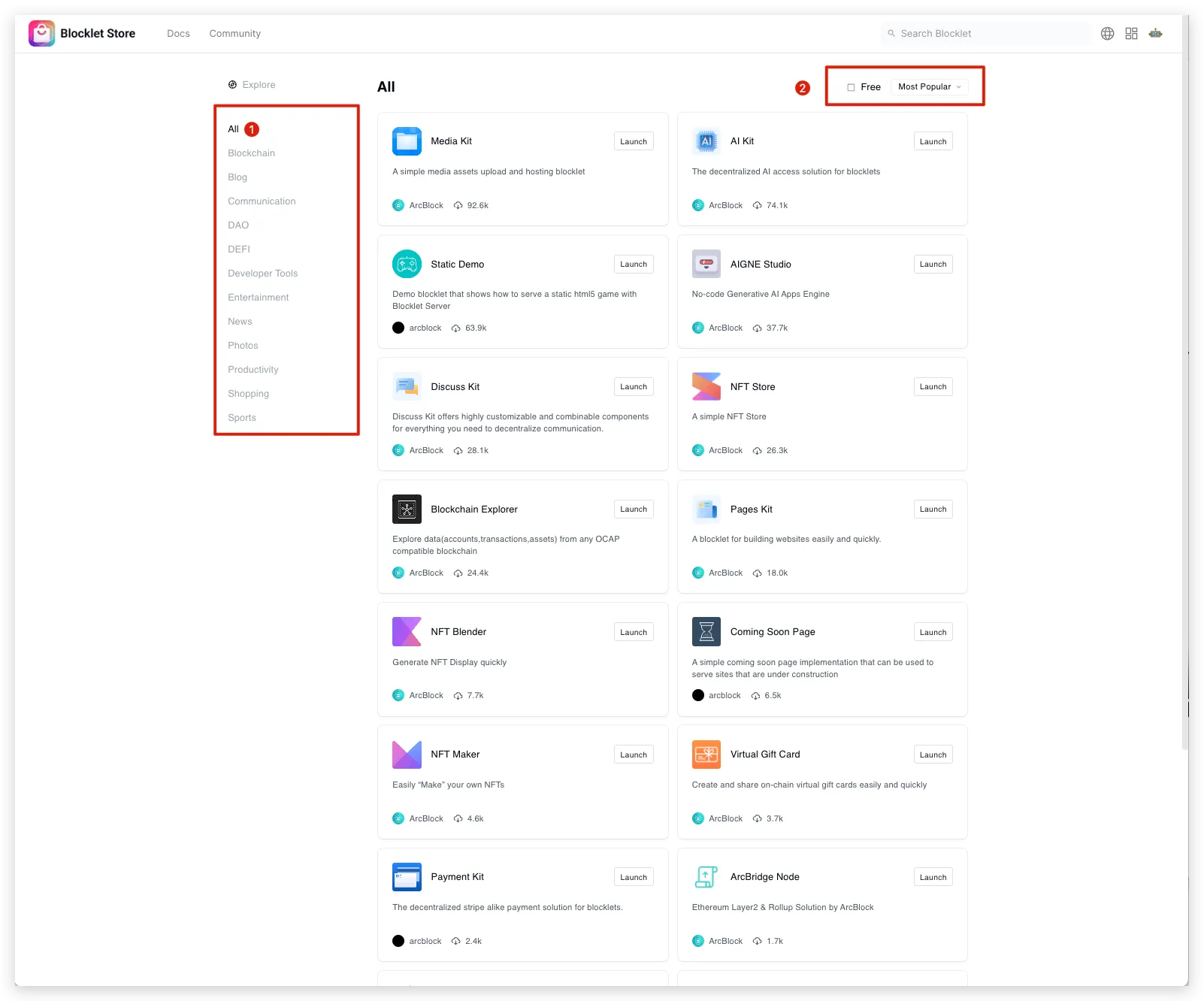This screenshot has height=1001, width=1204.
Task: Click the Blockchain Explorer app icon
Action: click(407, 509)
